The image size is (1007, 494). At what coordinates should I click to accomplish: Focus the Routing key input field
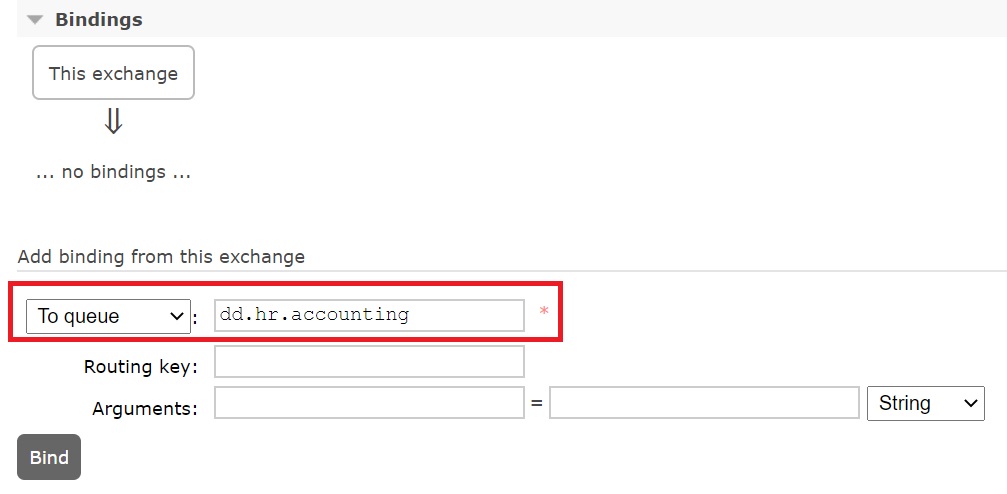click(369, 362)
